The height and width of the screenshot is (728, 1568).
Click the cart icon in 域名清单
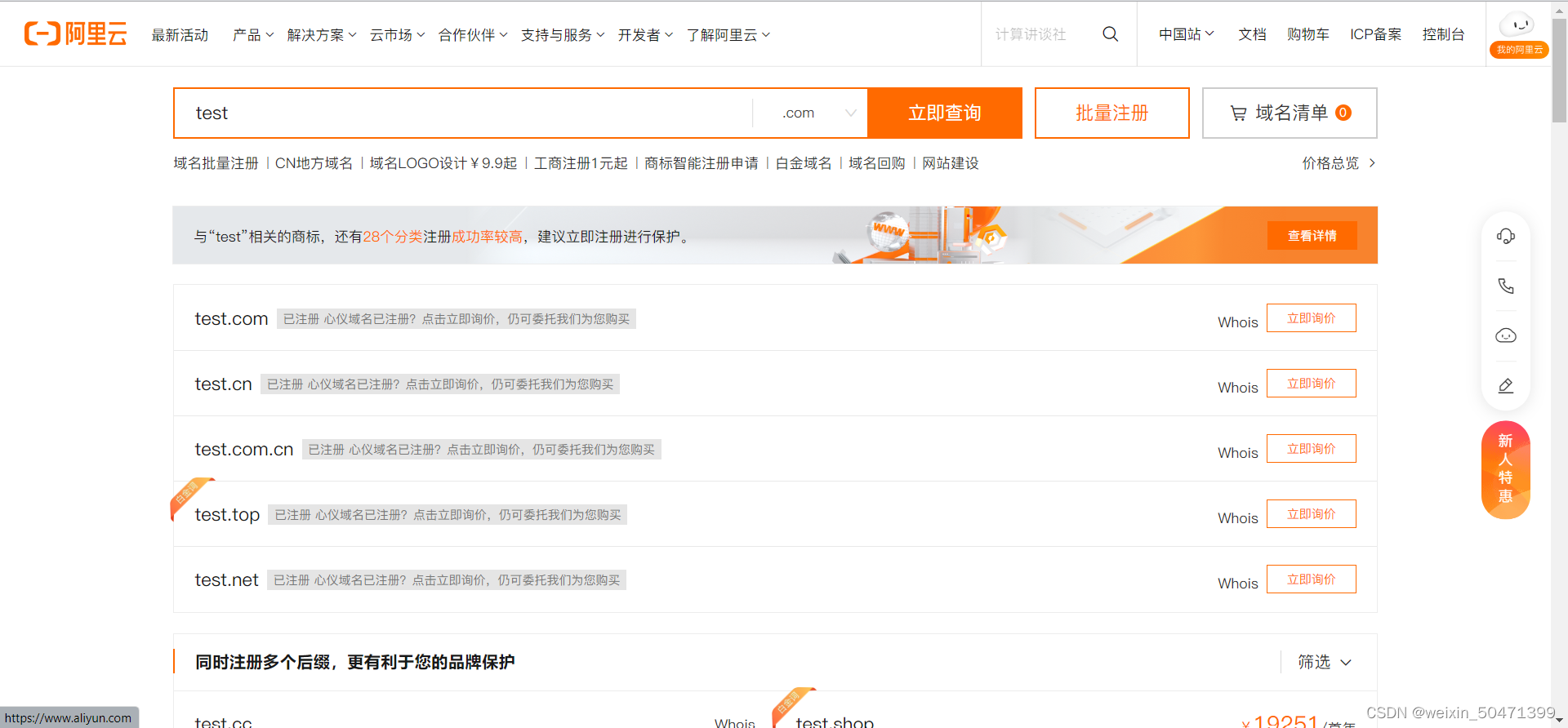point(1238,113)
